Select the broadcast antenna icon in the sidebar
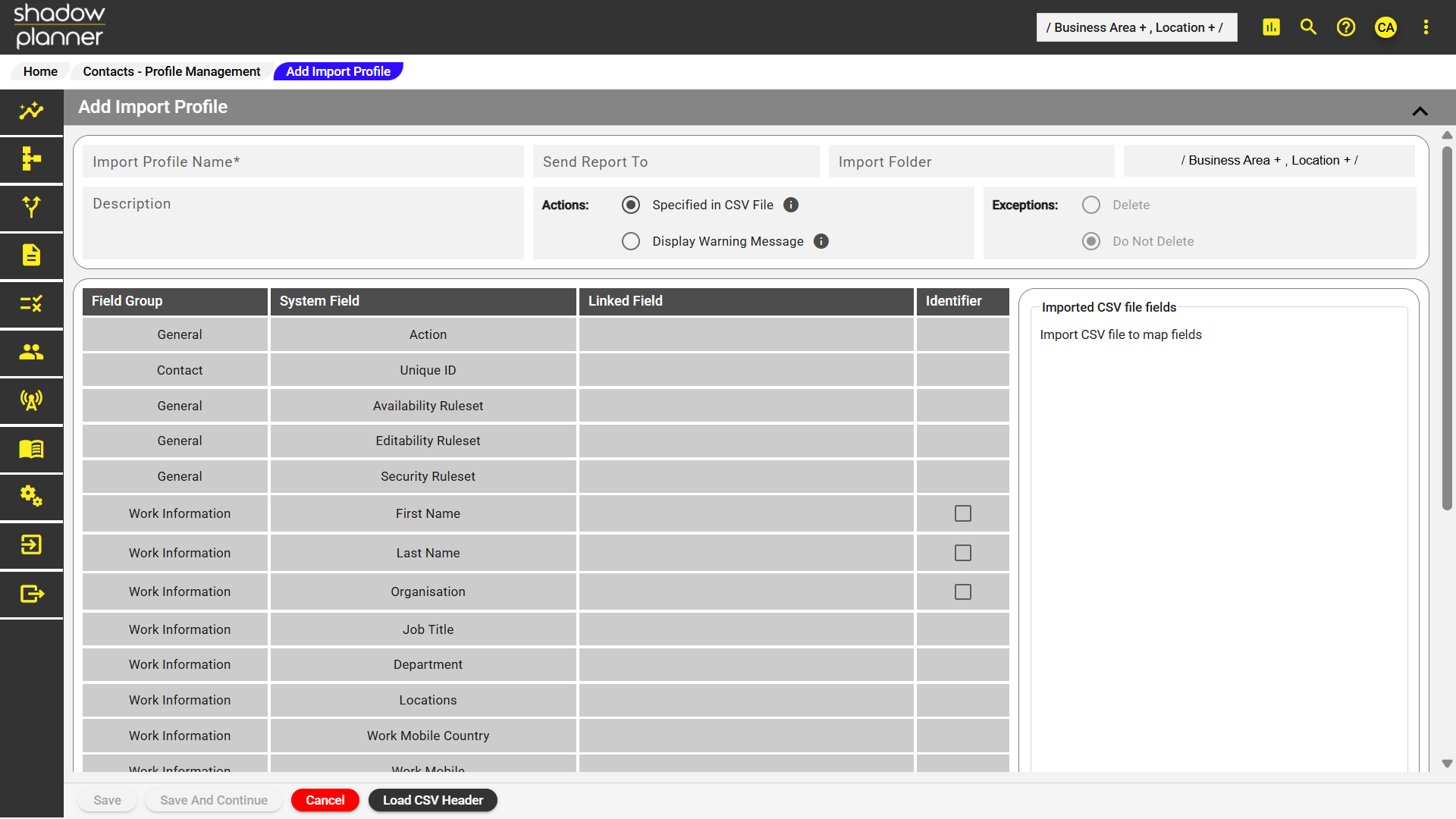 pyautogui.click(x=31, y=401)
